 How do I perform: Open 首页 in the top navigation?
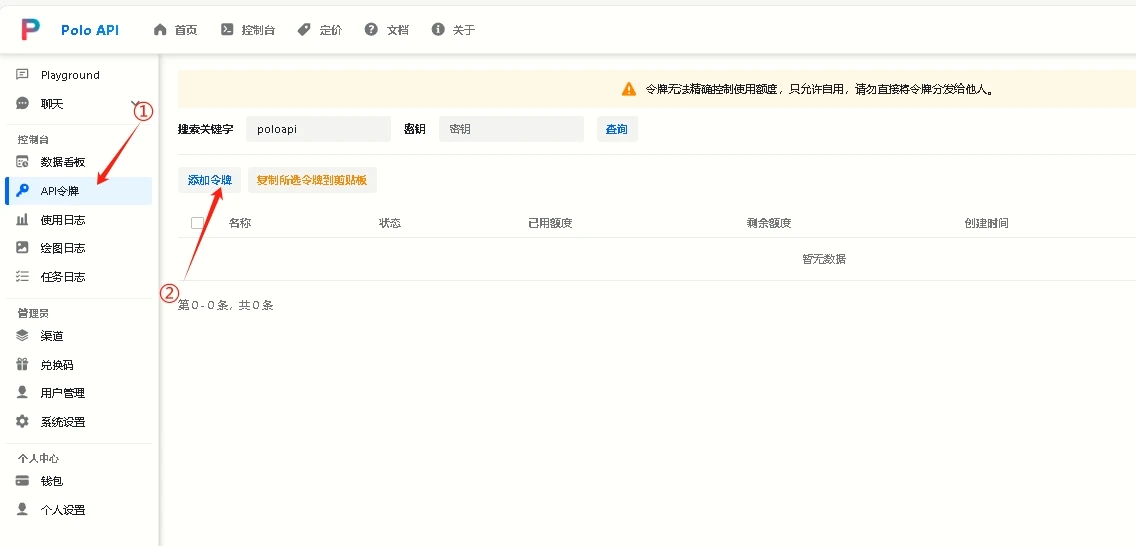(x=175, y=30)
